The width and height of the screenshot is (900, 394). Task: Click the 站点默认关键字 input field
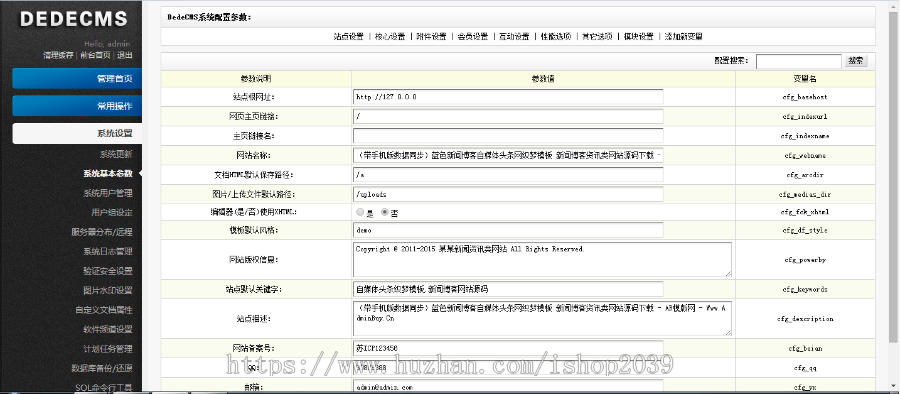[x=508, y=289]
